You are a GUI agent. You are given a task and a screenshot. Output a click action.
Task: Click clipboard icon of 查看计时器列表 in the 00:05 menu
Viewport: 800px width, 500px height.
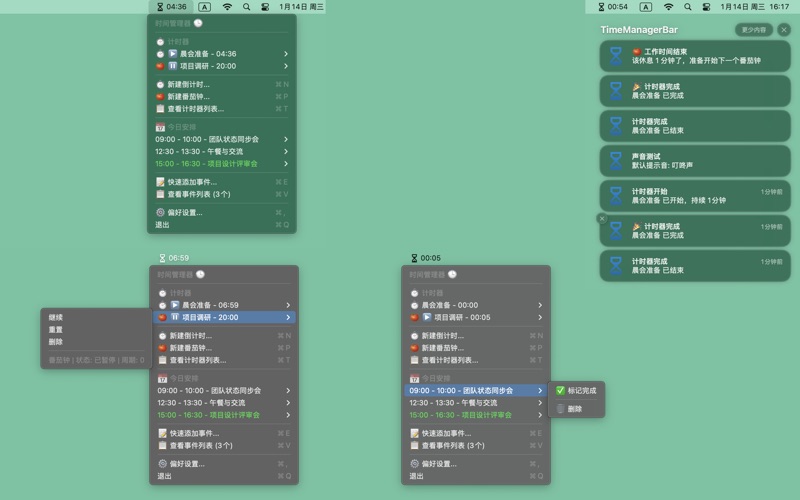click(x=414, y=360)
